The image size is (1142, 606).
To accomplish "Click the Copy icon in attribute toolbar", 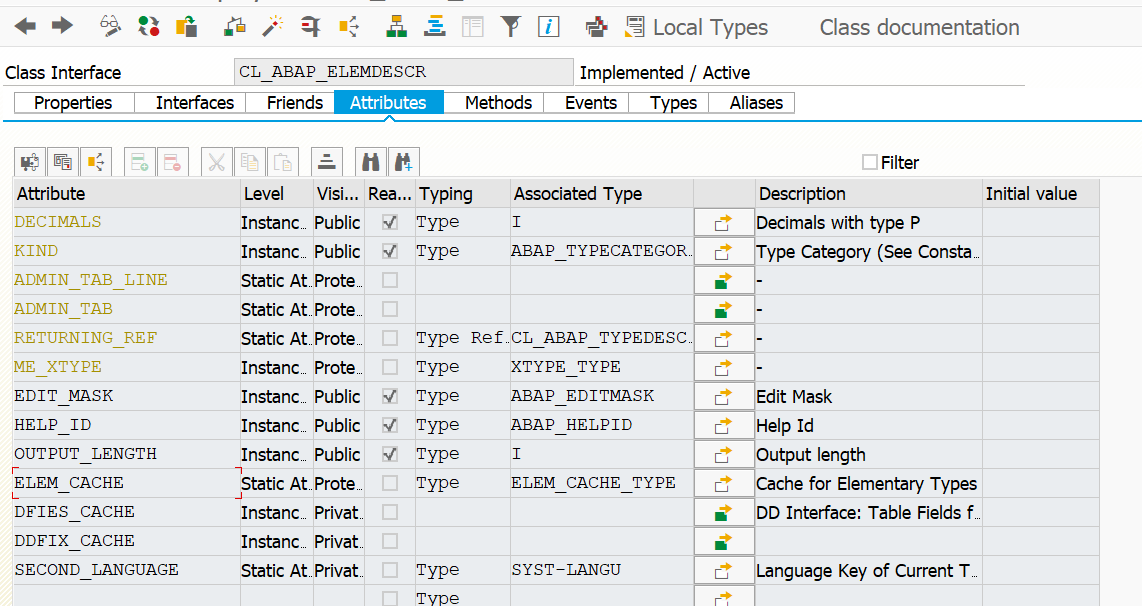I will pyautogui.click(x=250, y=162).
